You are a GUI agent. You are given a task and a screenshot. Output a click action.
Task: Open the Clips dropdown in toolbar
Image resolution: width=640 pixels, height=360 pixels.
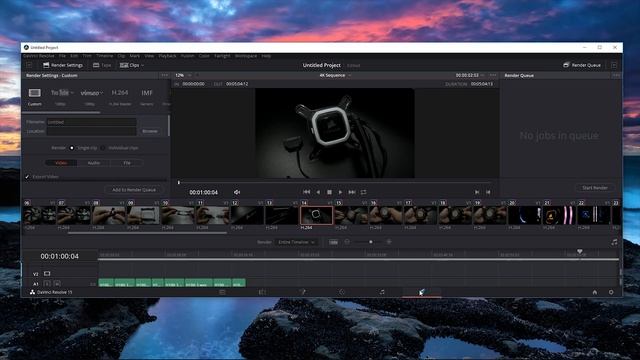click(x=131, y=65)
